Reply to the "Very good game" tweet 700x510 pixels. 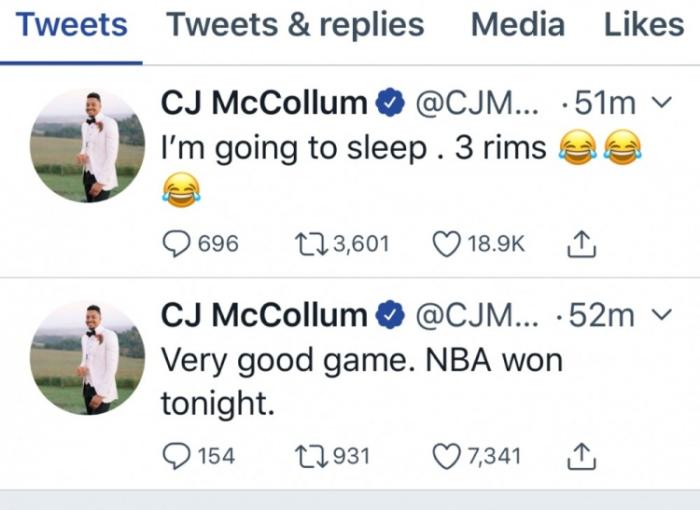click(x=177, y=456)
